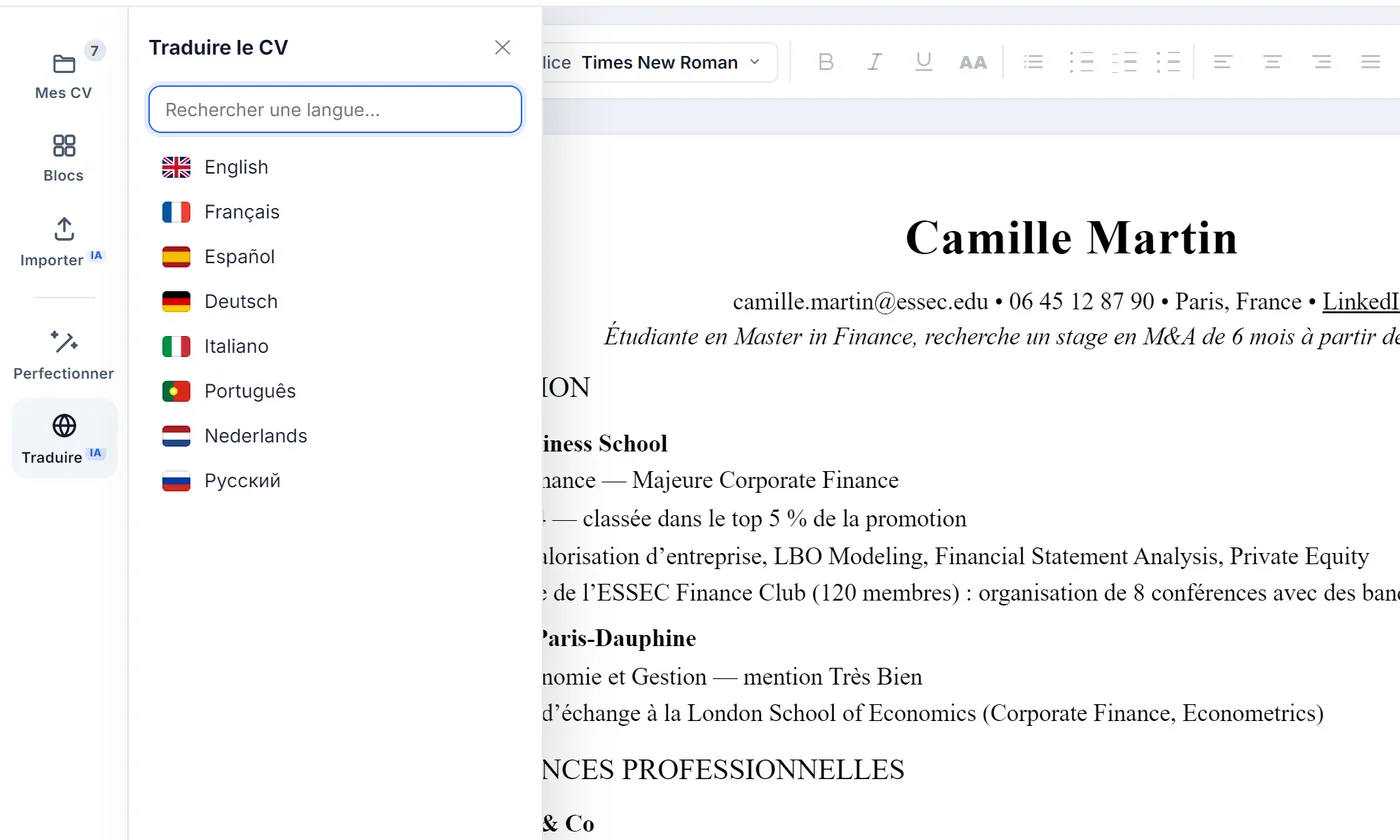Focus the Rechercher une langue search field

pyautogui.click(x=335, y=110)
